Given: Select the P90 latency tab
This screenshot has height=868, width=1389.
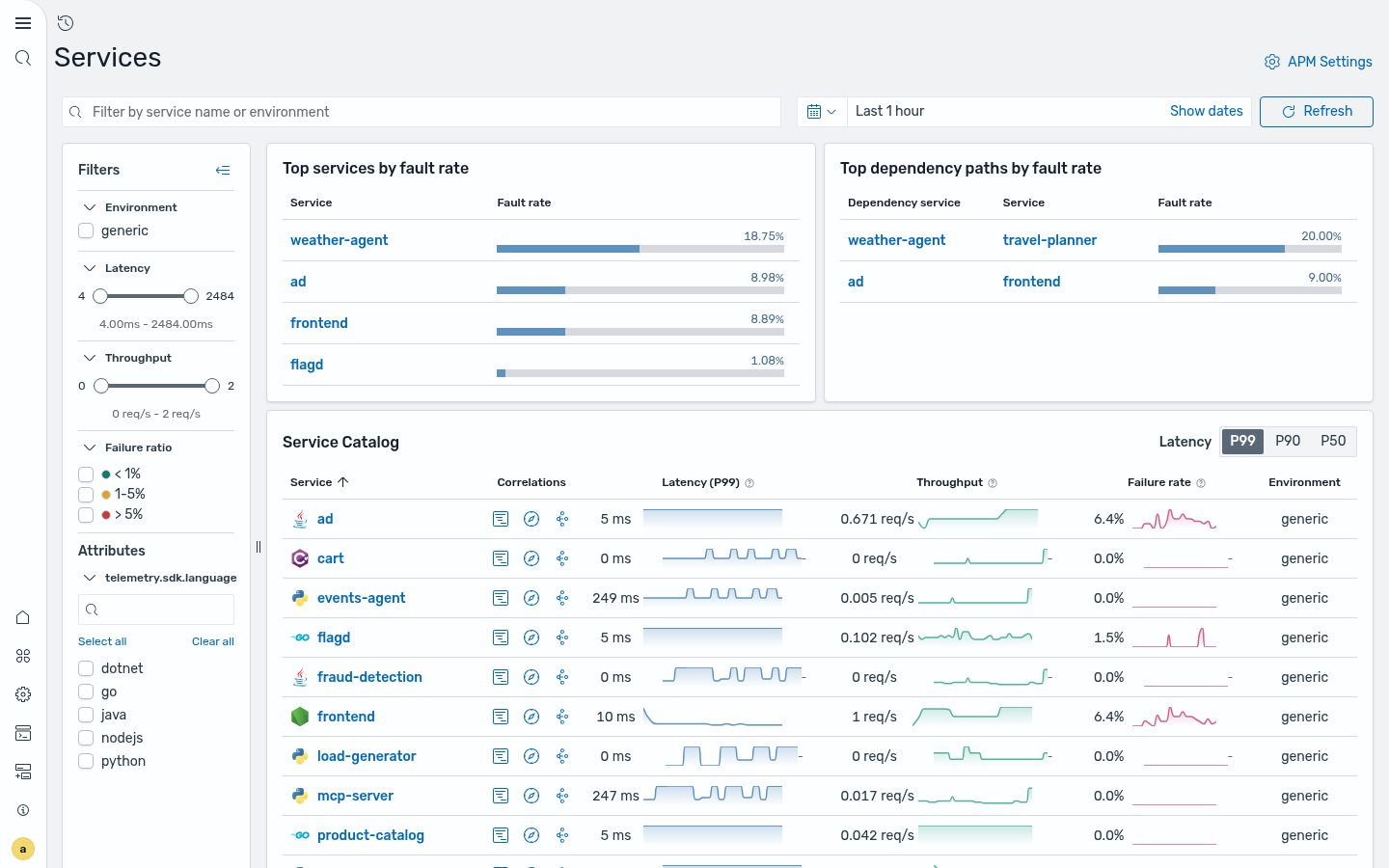Looking at the screenshot, I should (1288, 441).
